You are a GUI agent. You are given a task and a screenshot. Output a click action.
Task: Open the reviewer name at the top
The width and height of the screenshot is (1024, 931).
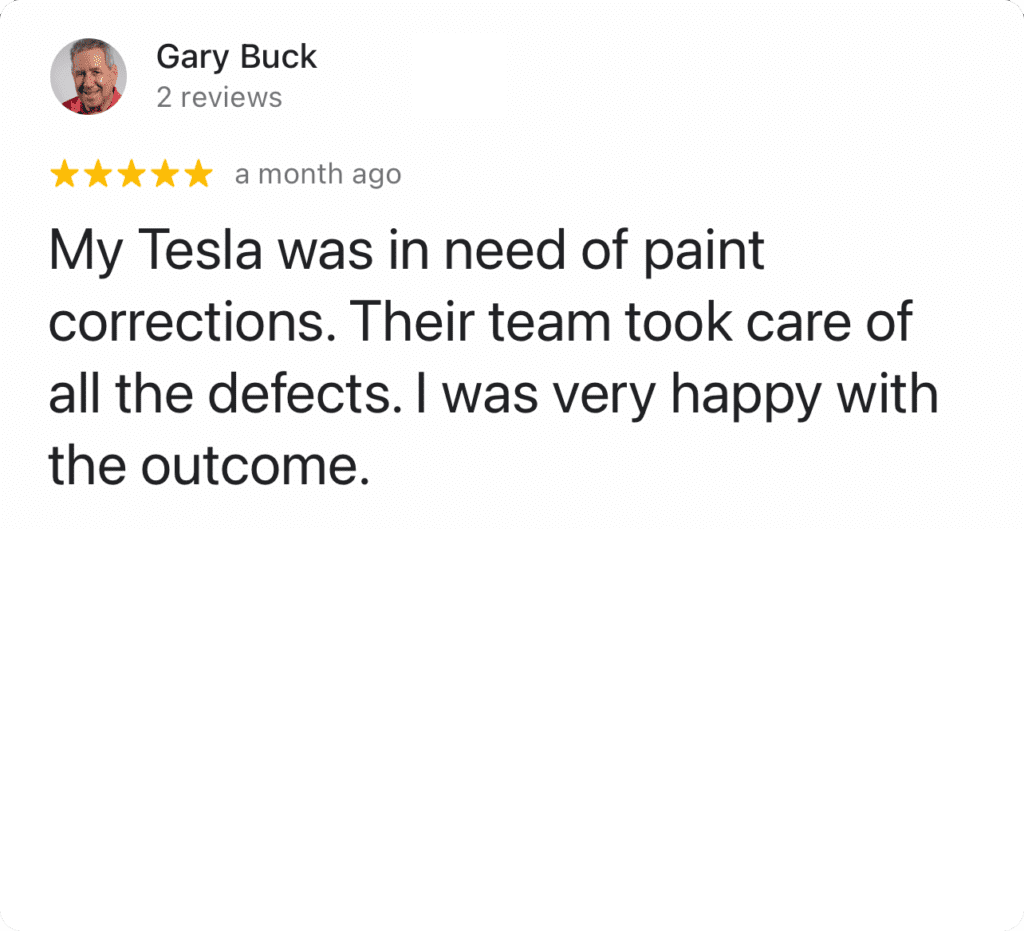[236, 57]
